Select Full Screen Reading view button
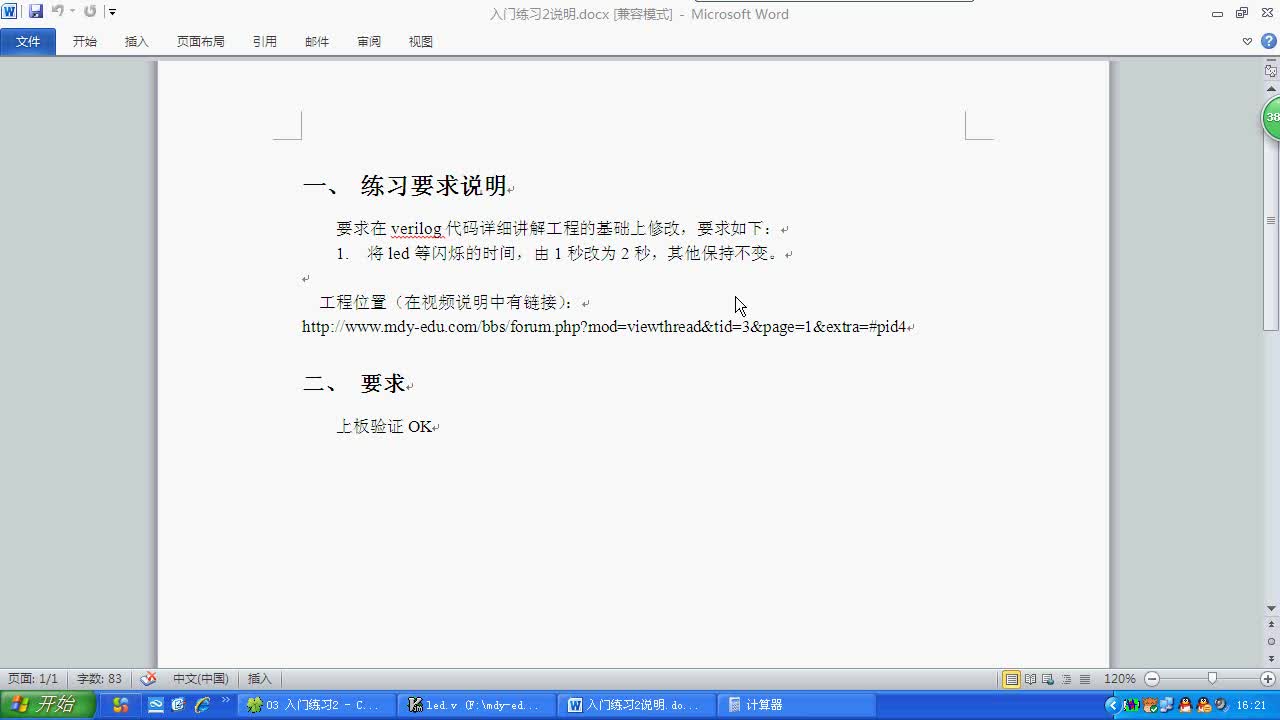The image size is (1280, 720). (1030, 679)
